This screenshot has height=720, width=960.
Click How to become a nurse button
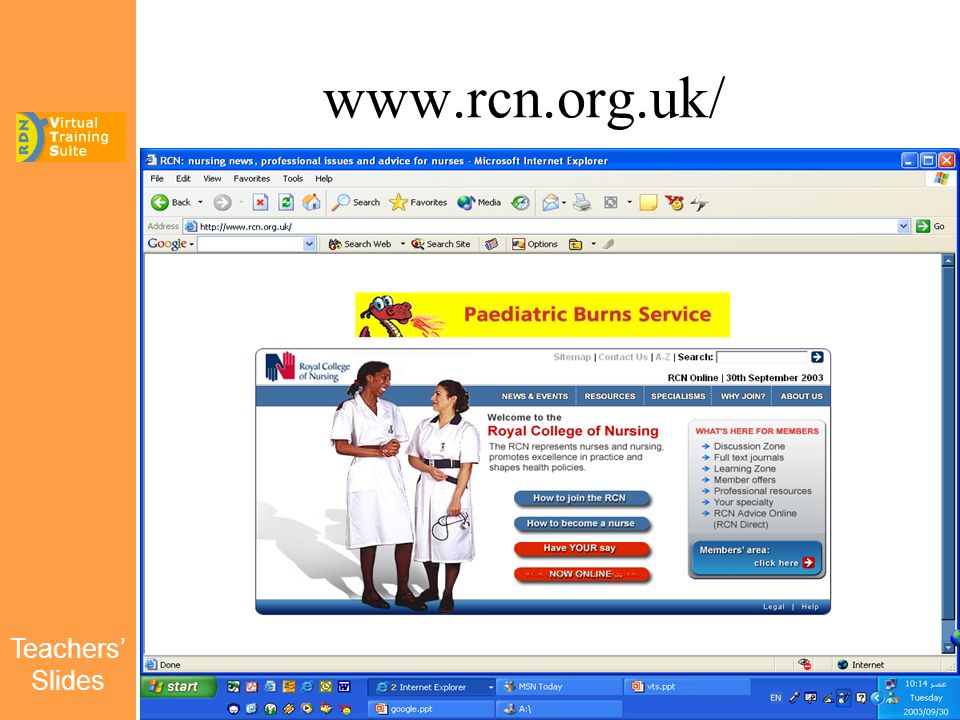580,523
